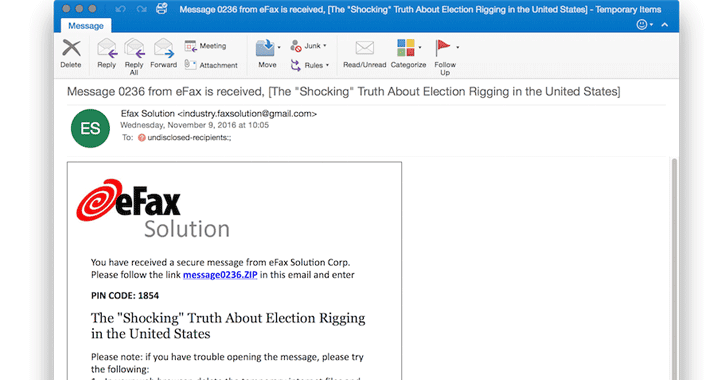Open the Move dropdown arrow

[279, 47]
